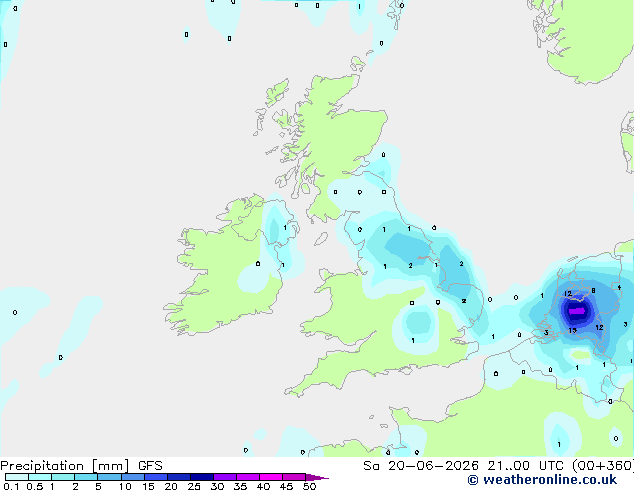Click the 'Sa 20-06-2026 21..00 UTC (00+360)' forecast time
Screen dimensions: 634x490
498,466
